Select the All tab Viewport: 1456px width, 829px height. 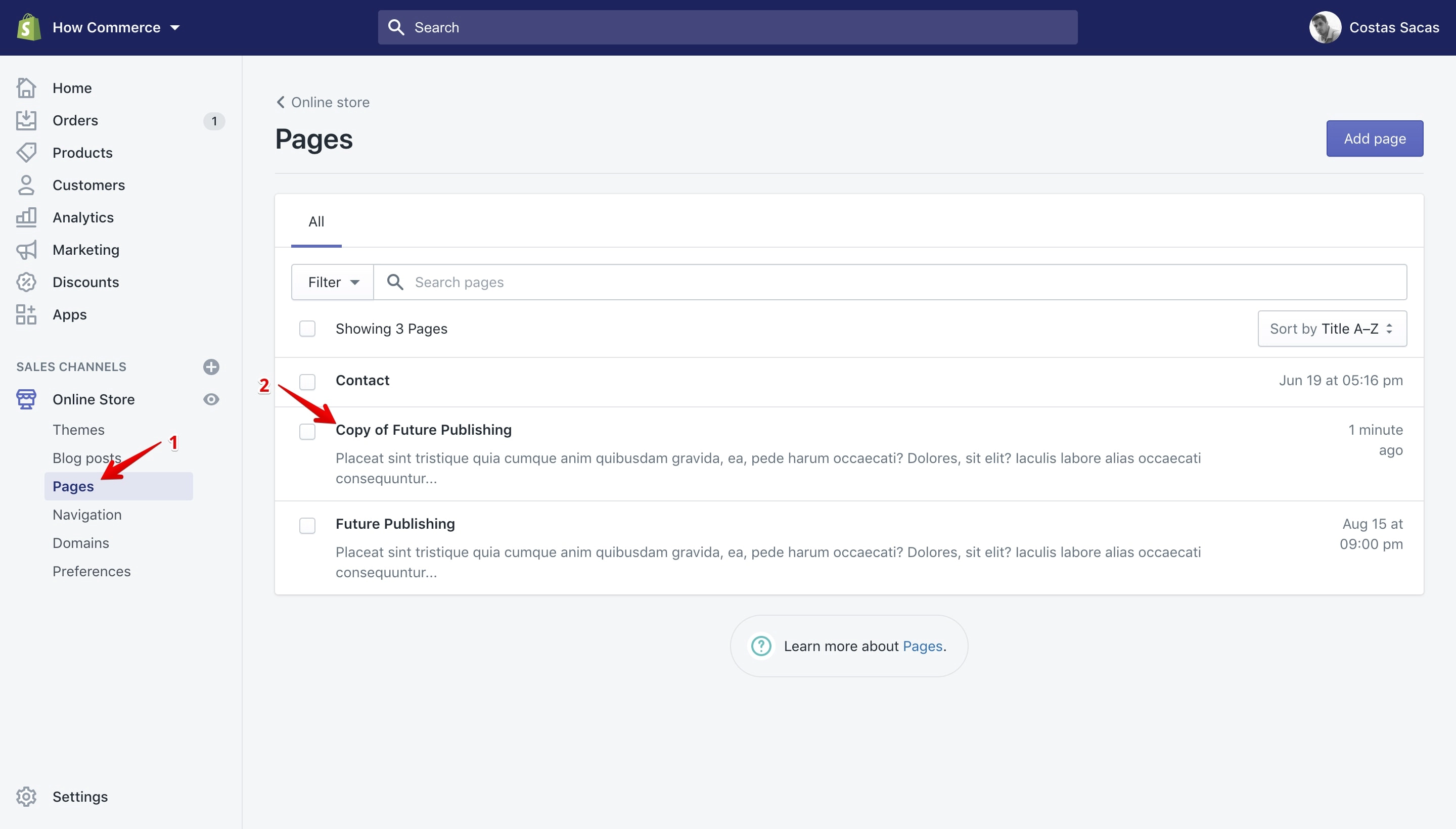pos(316,221)
